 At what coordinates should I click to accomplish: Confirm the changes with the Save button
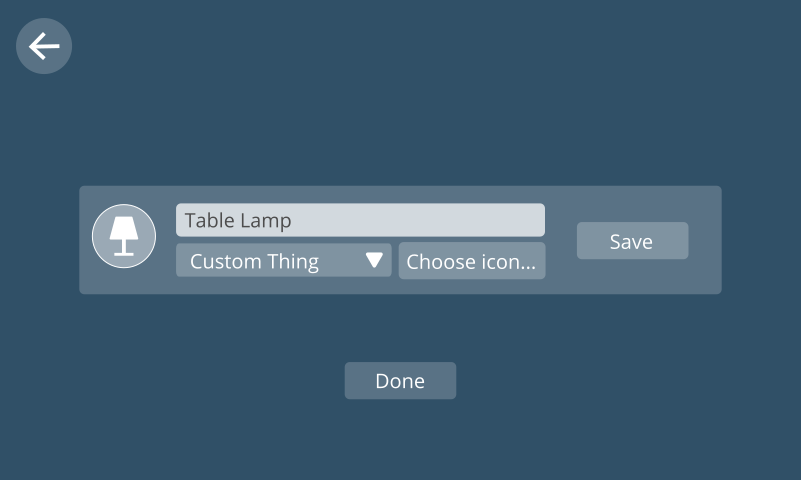(x=632, y=241)
